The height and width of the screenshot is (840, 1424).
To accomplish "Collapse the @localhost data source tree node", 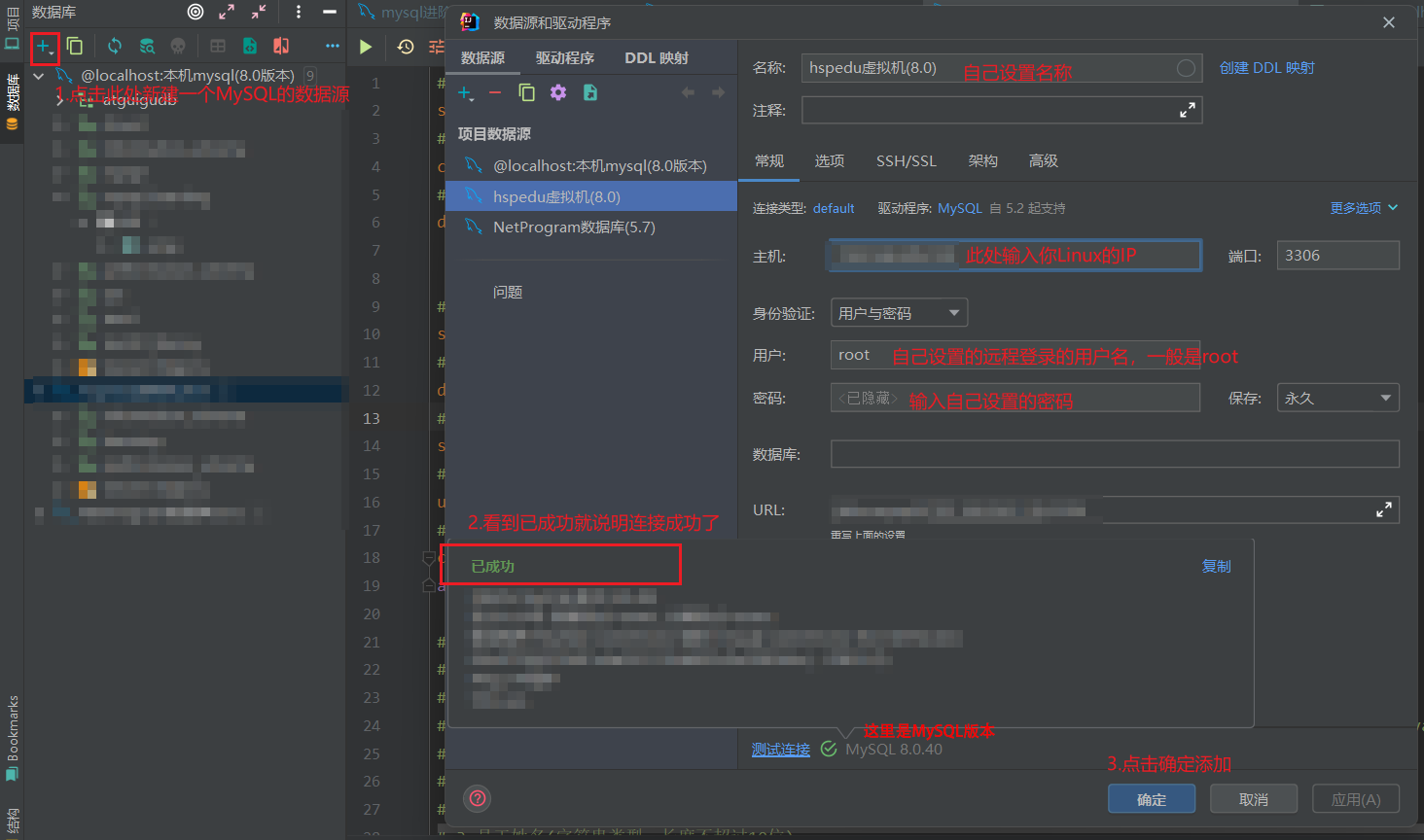I will coord(39,75).
